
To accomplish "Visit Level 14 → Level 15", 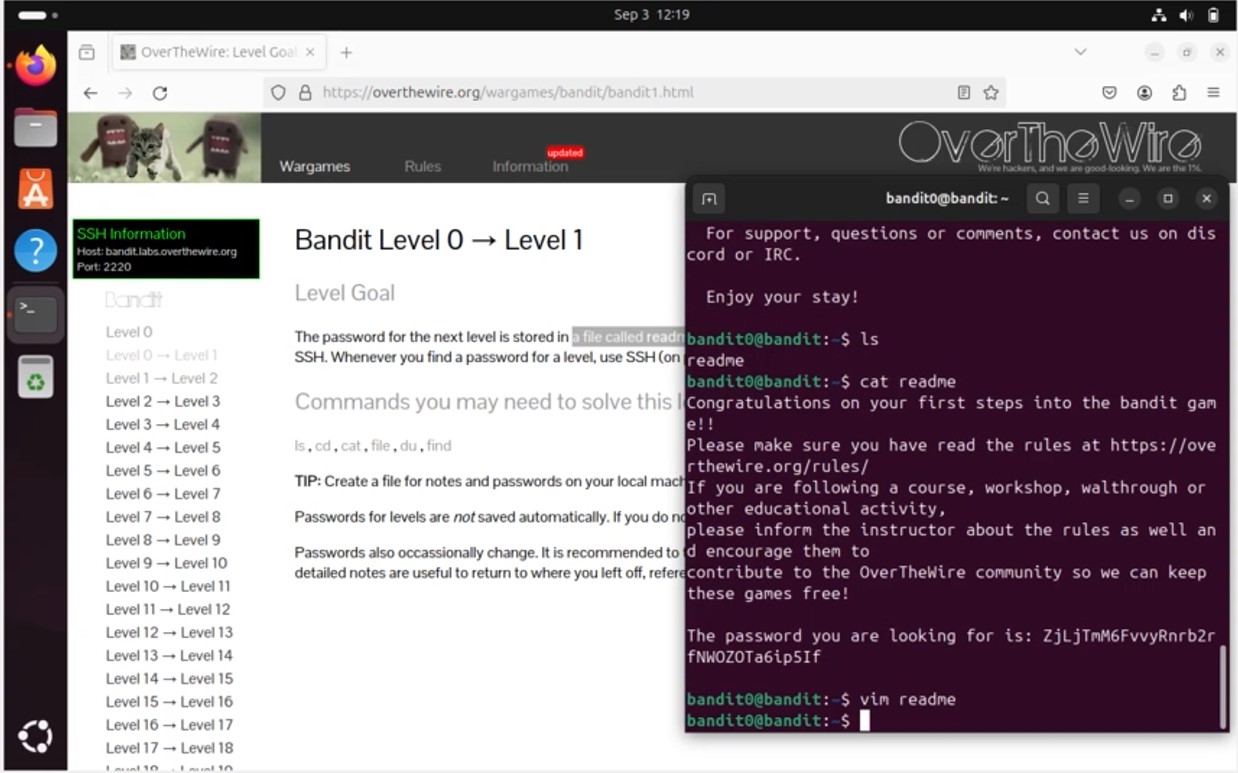I will click(169, 678).
